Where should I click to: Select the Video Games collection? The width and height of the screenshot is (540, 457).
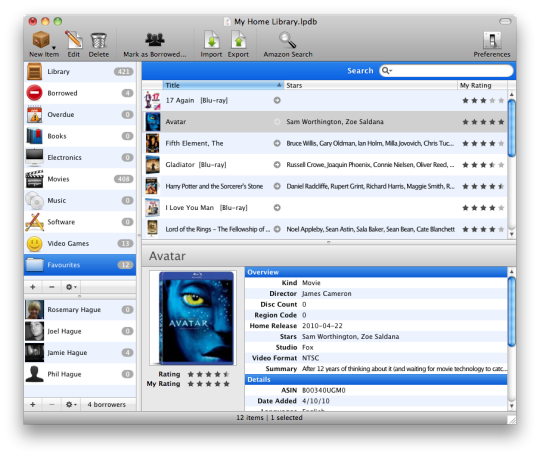pos(80,243)
